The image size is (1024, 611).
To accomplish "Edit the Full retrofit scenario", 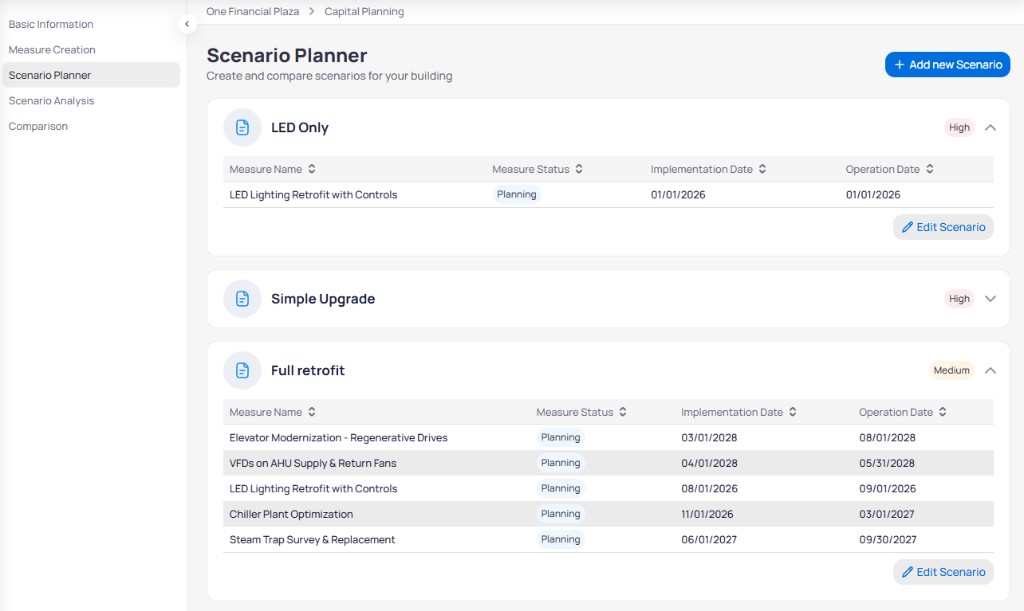I will coord(943,572).
